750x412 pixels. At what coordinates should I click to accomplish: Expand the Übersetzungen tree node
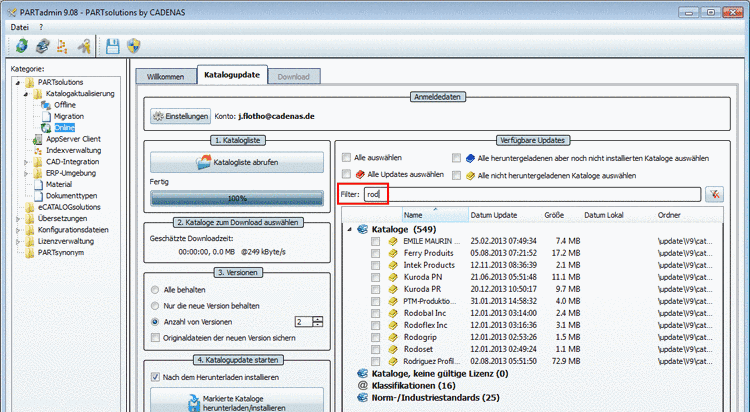click(x=18, y=219)
